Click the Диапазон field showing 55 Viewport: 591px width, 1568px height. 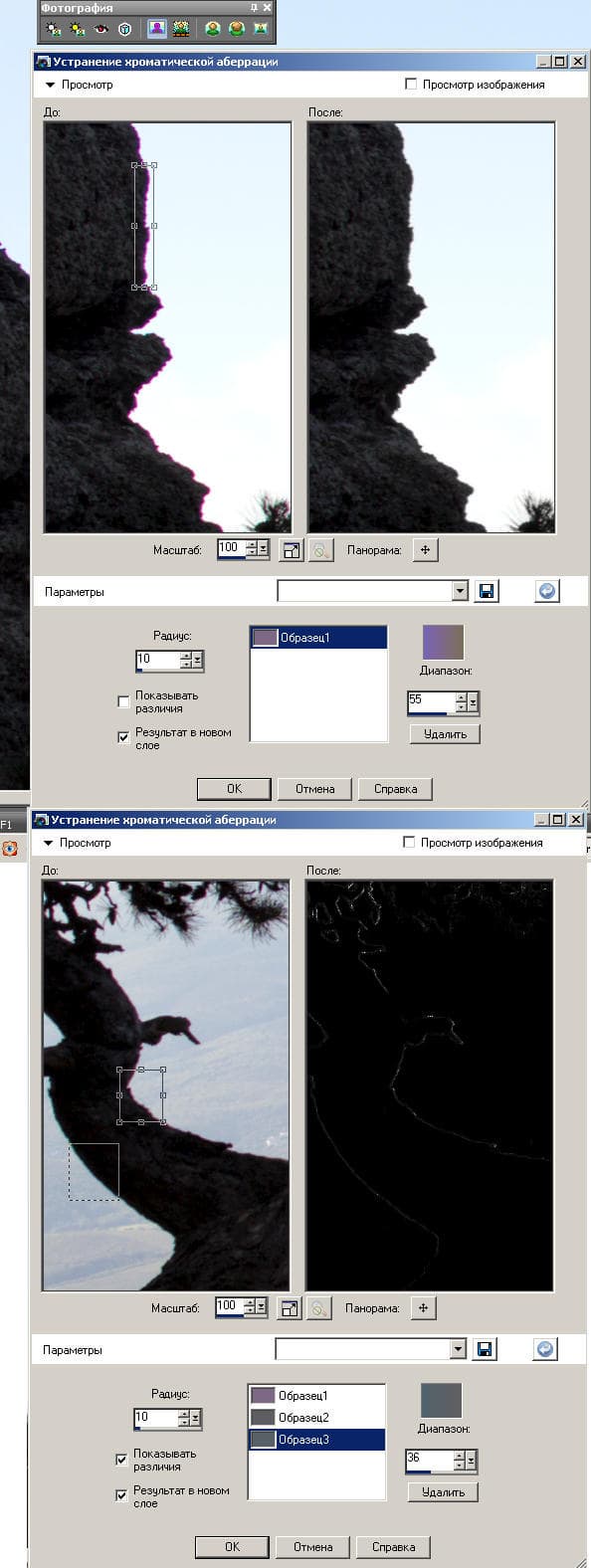tap(431, 702)
